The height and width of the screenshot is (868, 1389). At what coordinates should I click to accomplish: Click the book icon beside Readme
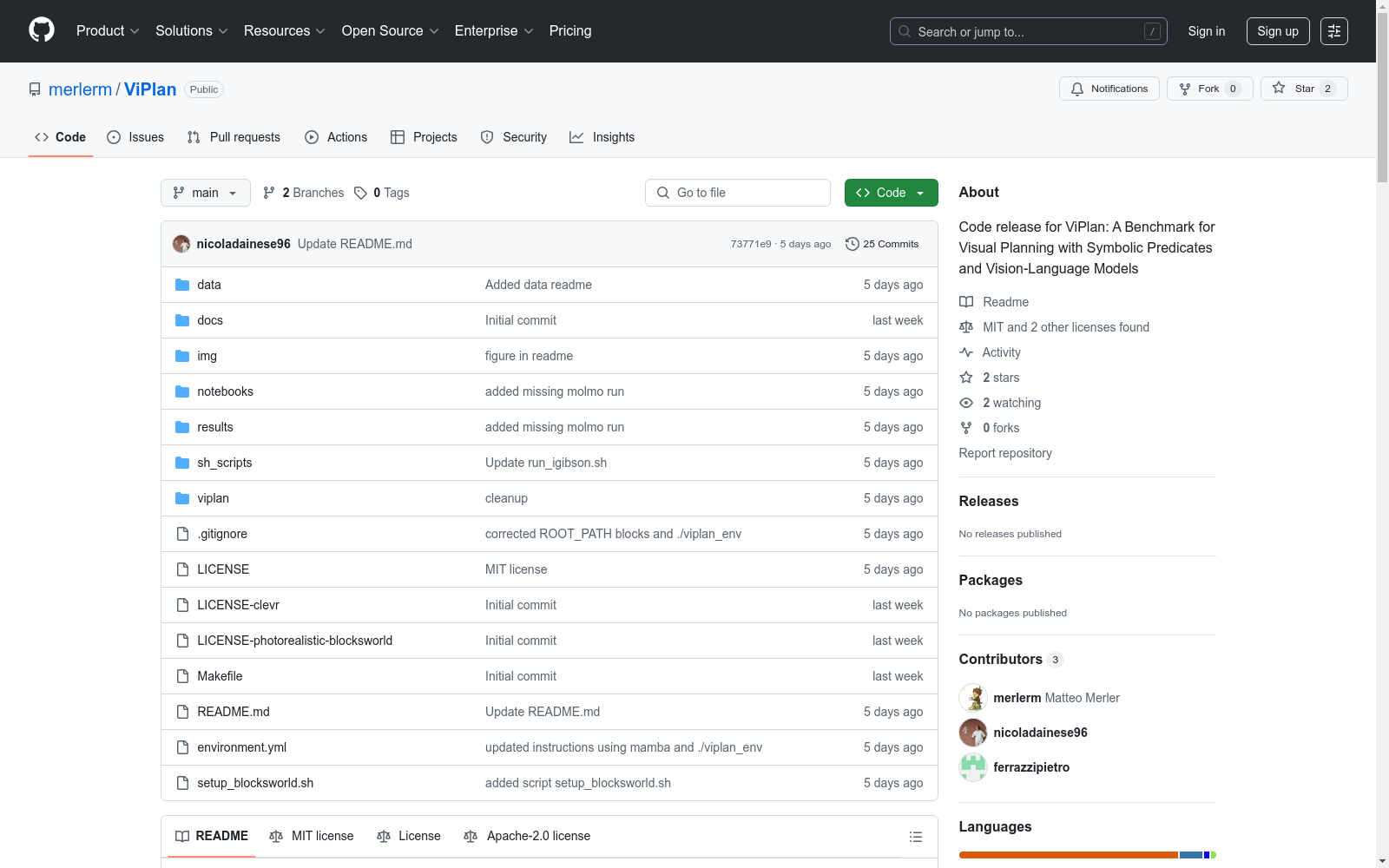pos(966,302)
